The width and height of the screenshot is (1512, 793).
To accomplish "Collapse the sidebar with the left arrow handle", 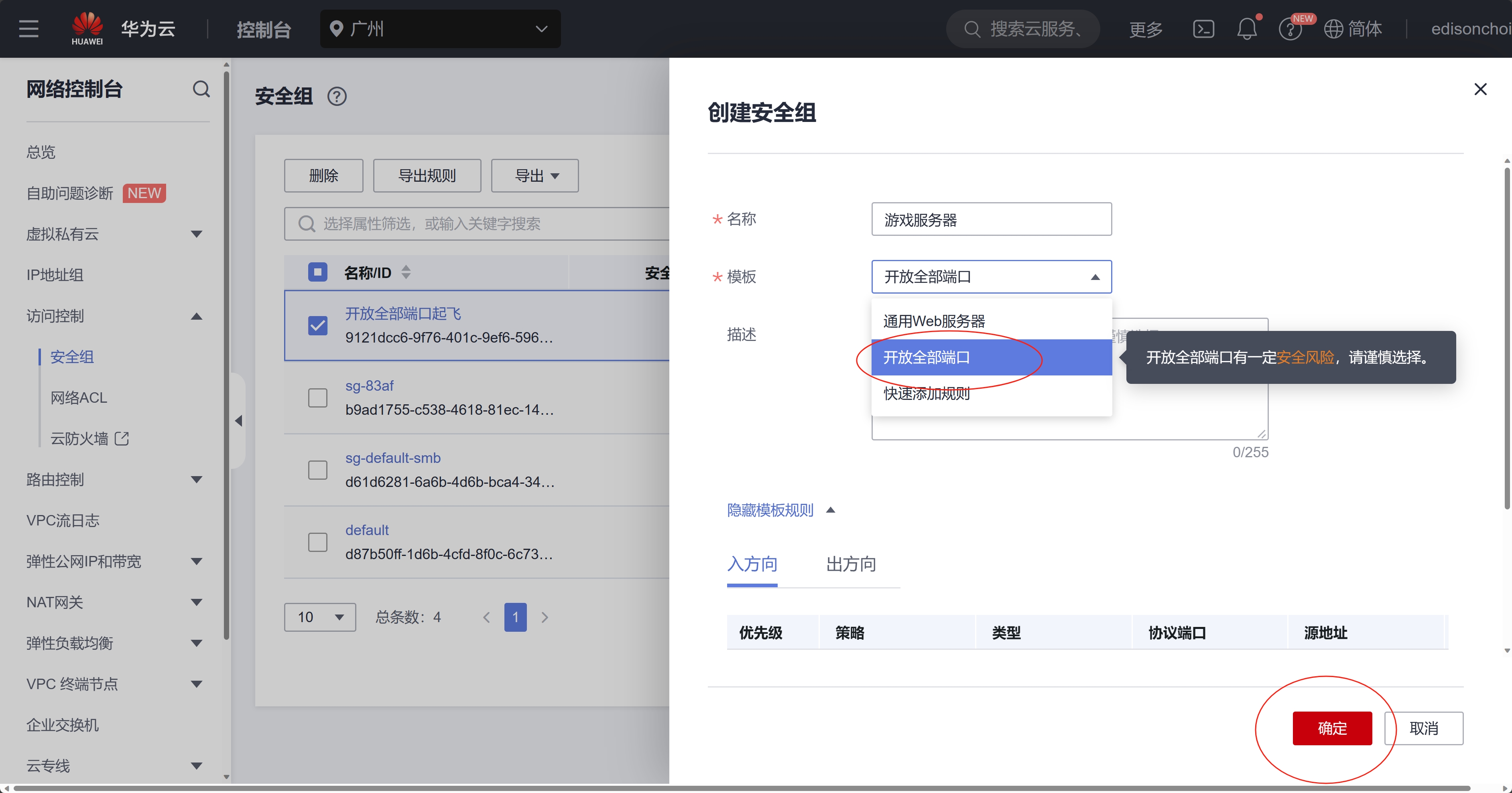I will point(238,420).
